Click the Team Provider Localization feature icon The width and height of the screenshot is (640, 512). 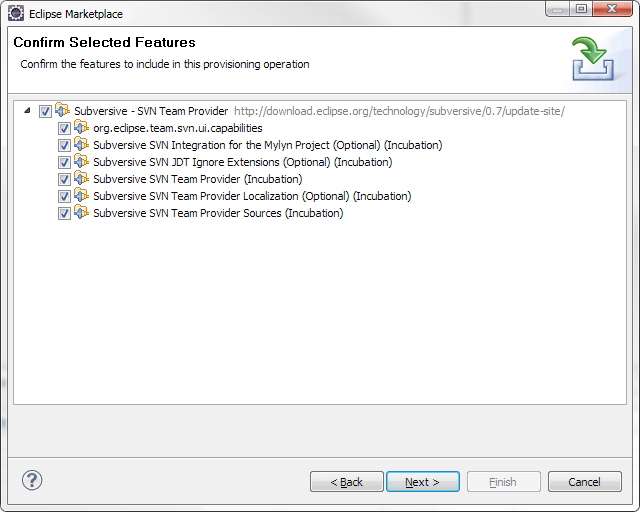point(82,195)
